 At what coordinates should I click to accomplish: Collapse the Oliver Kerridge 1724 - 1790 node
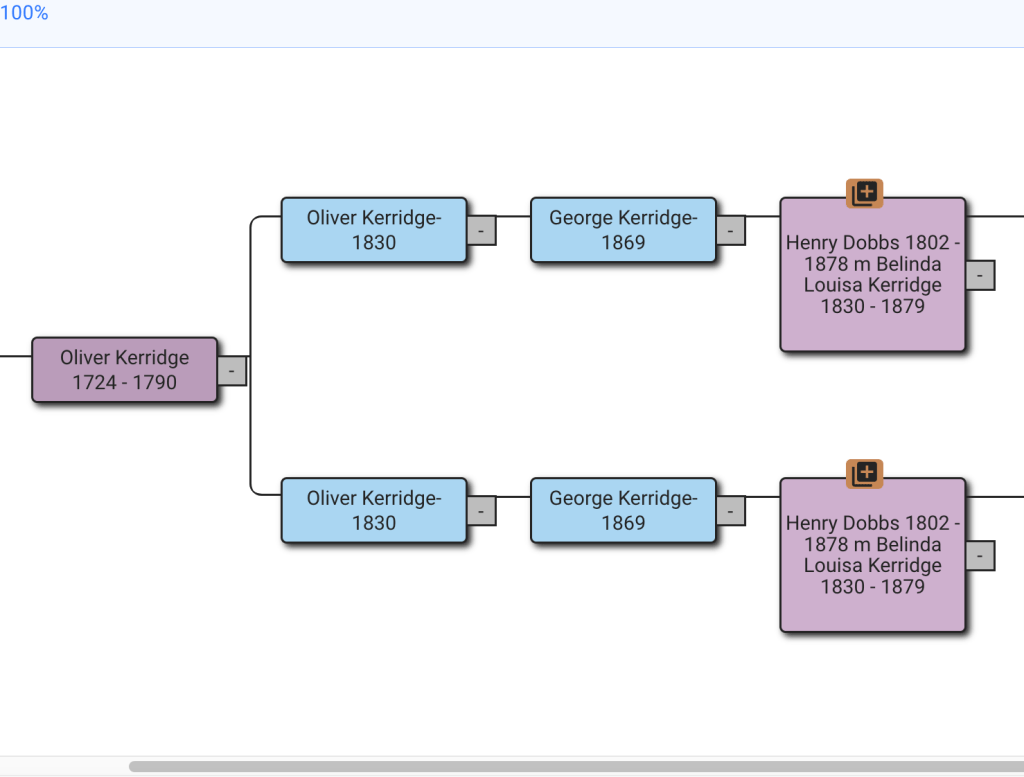point(232,371)
